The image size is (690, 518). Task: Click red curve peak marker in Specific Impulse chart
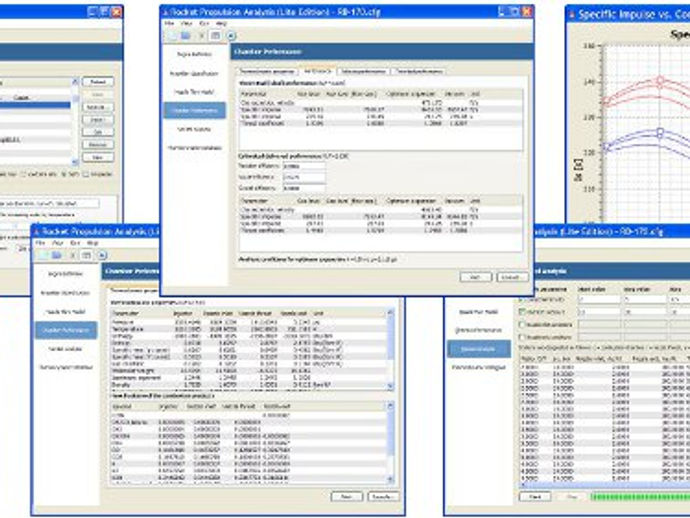click(x=660, y=81)
